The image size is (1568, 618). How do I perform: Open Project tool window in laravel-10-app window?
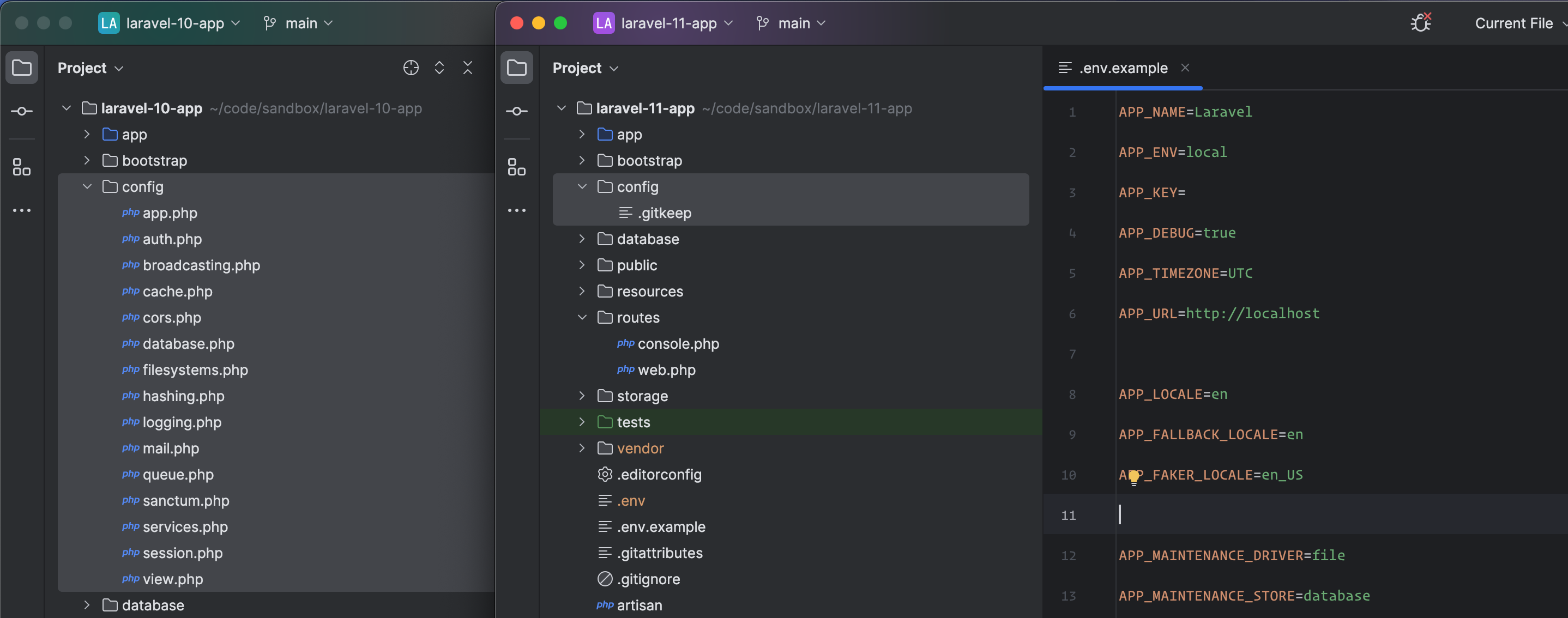point(22,68)
